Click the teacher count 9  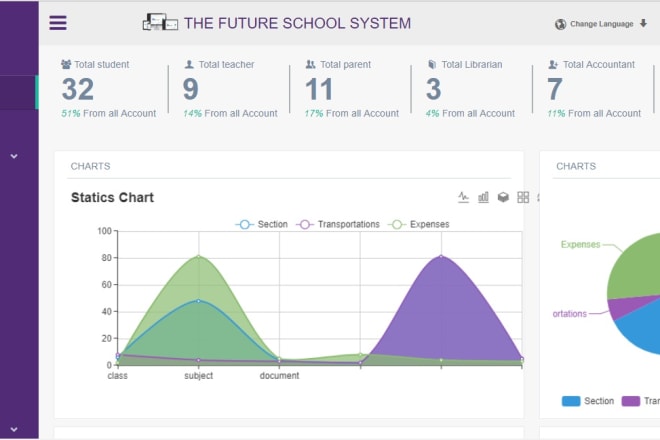pyautogui.click(x=190, y=89)
